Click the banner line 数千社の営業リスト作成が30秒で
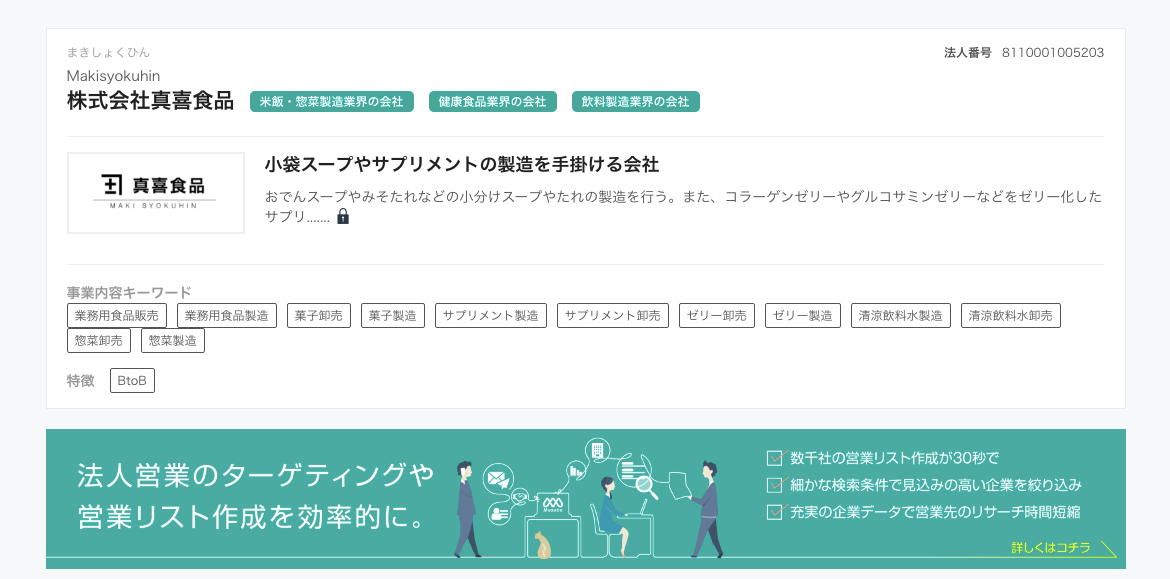This screenshot has width=1170, height=579. (x=894, y=457)
